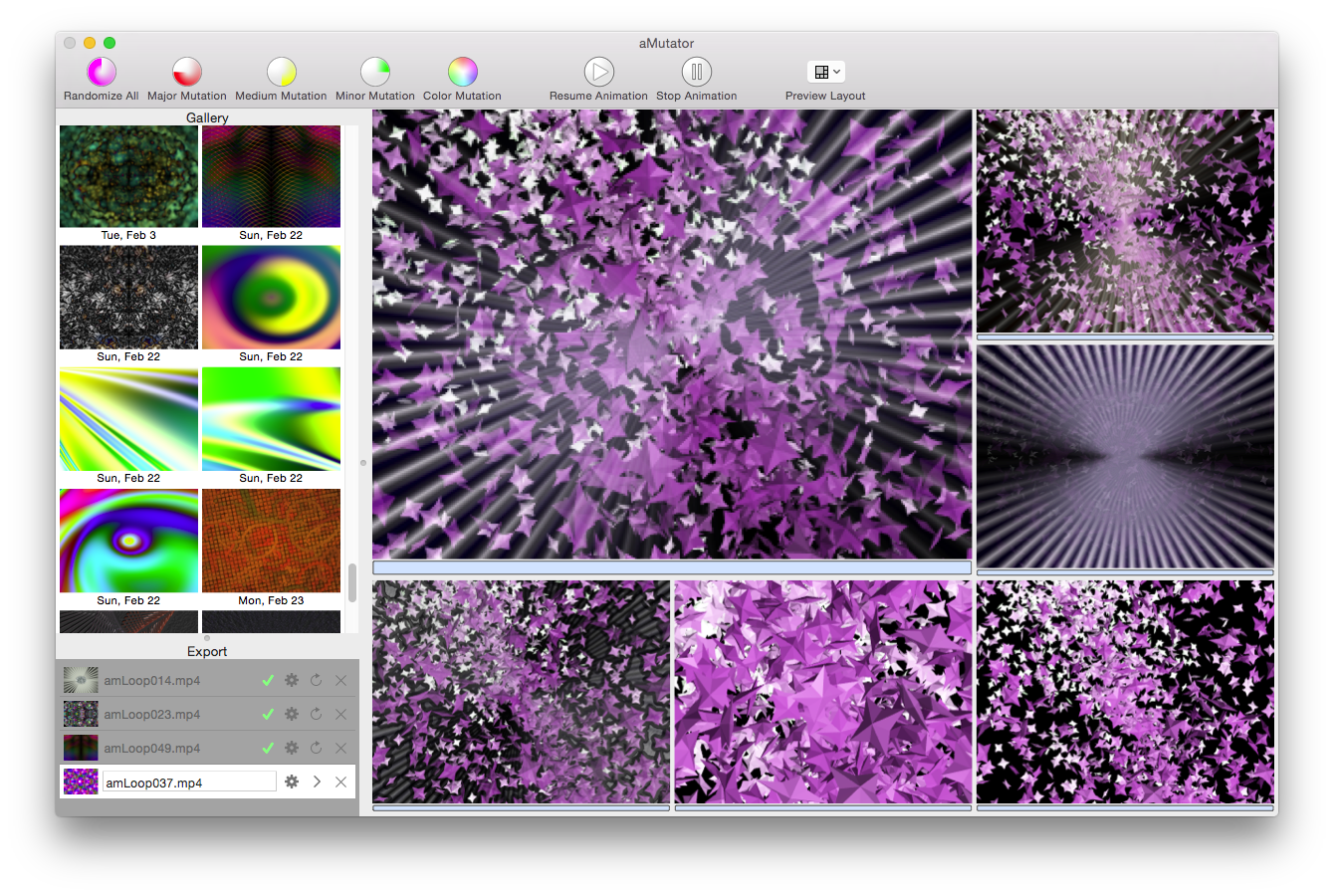Click the amLoop037.mp4 filename field
The image size is (1334, 896).
[189, 783]
